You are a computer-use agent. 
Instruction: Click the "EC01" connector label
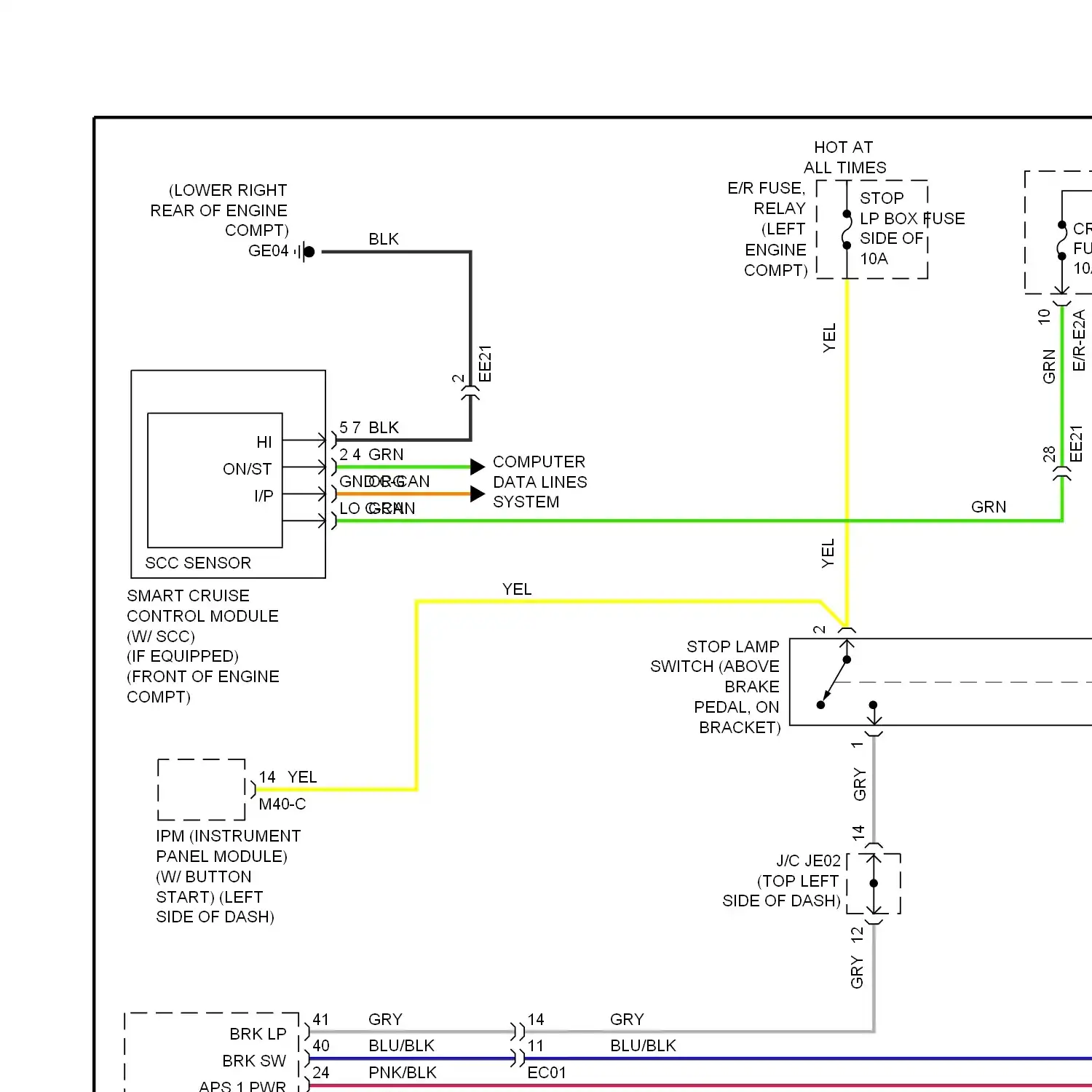[547, 1072]
